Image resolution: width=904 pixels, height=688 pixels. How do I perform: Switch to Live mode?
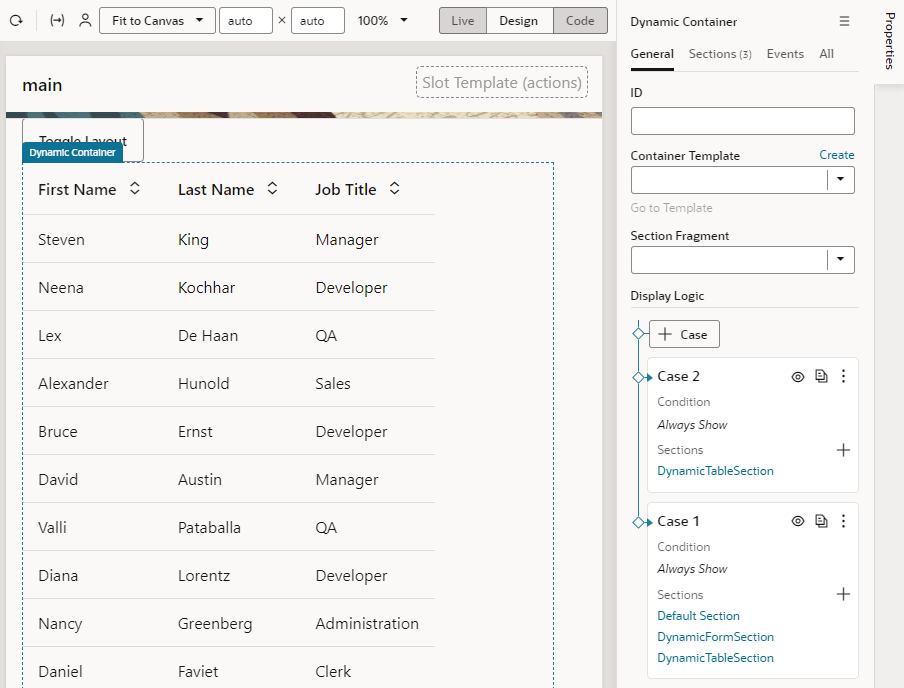462,21
